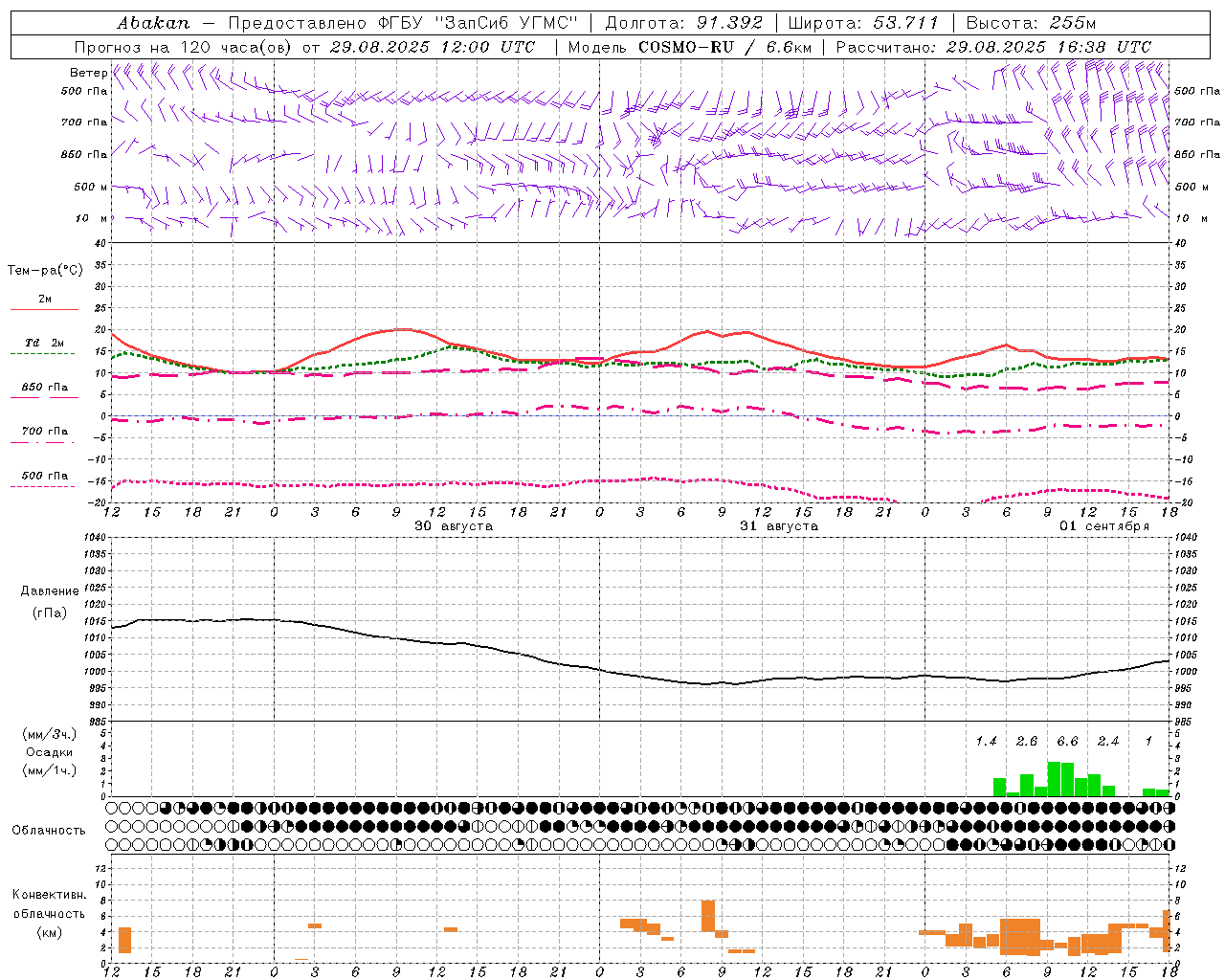
Task: Click the '01 сентября' date label
Action: [x=1104, y=526]
